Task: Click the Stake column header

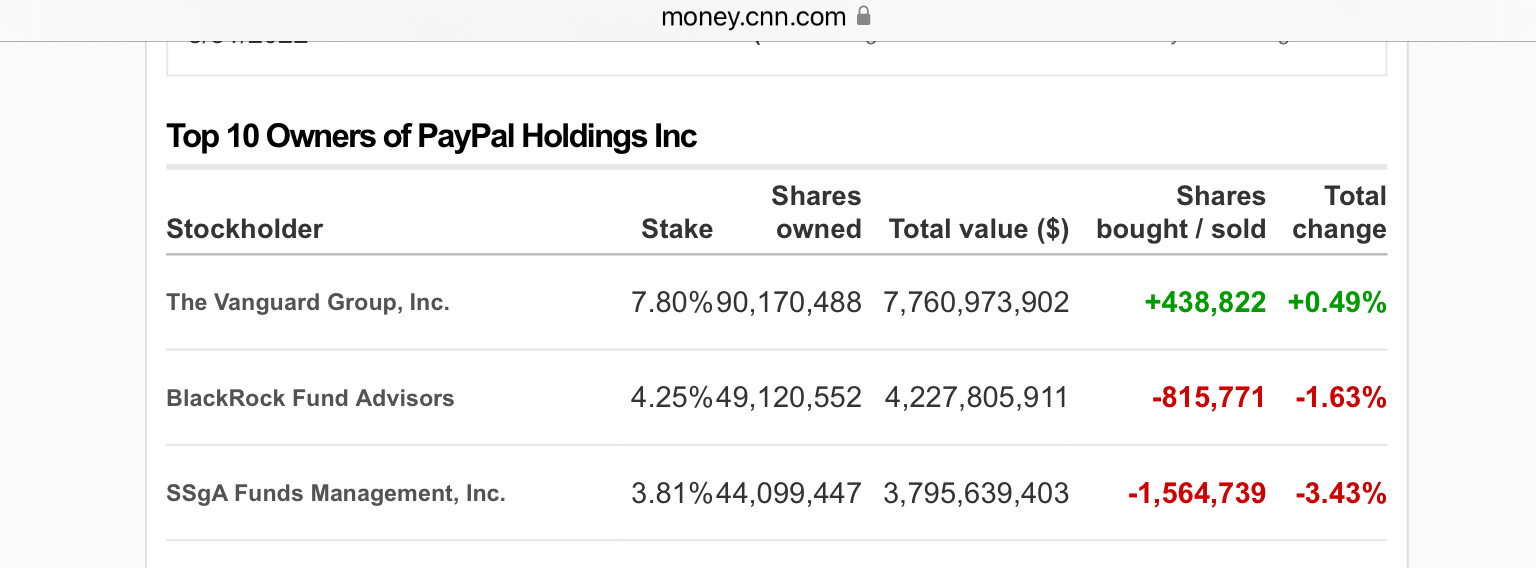Action: coord(677,229)
